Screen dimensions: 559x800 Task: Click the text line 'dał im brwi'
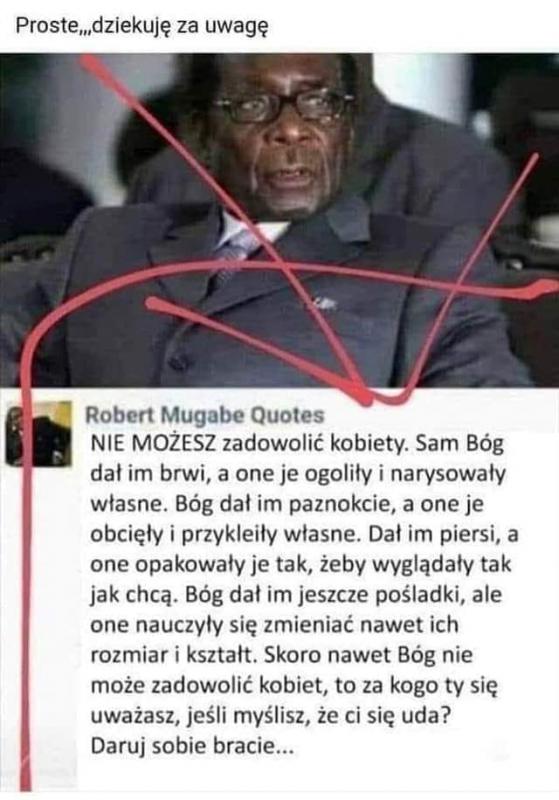click(297, 474)
